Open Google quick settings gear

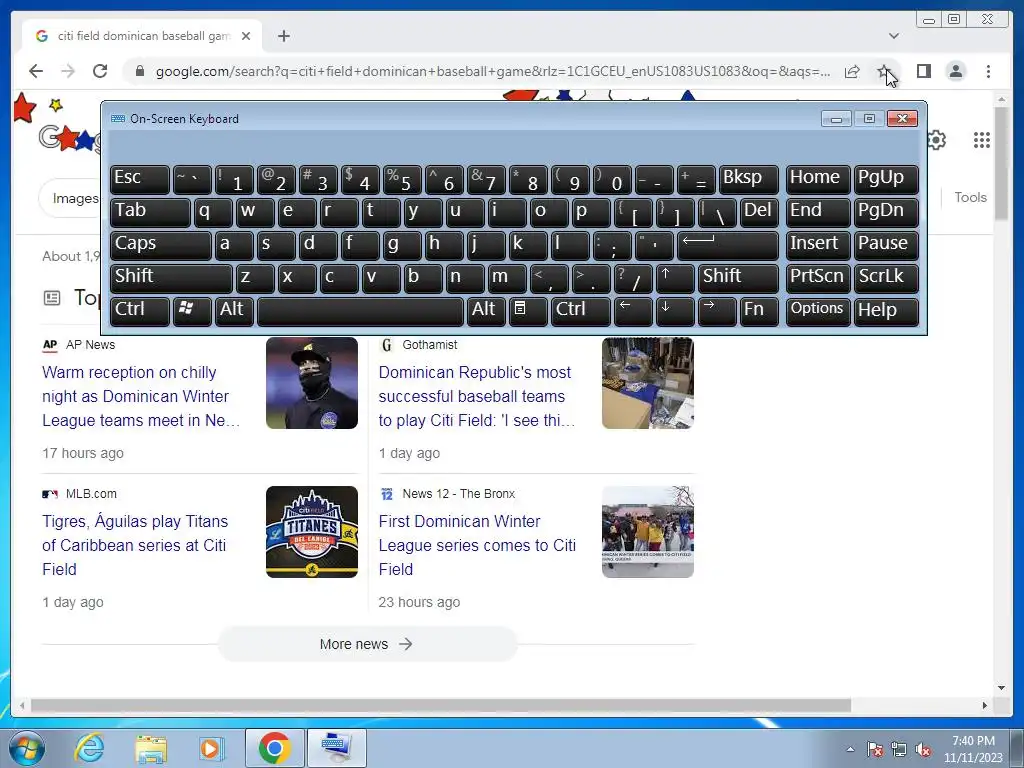click(x=936, y=140)
